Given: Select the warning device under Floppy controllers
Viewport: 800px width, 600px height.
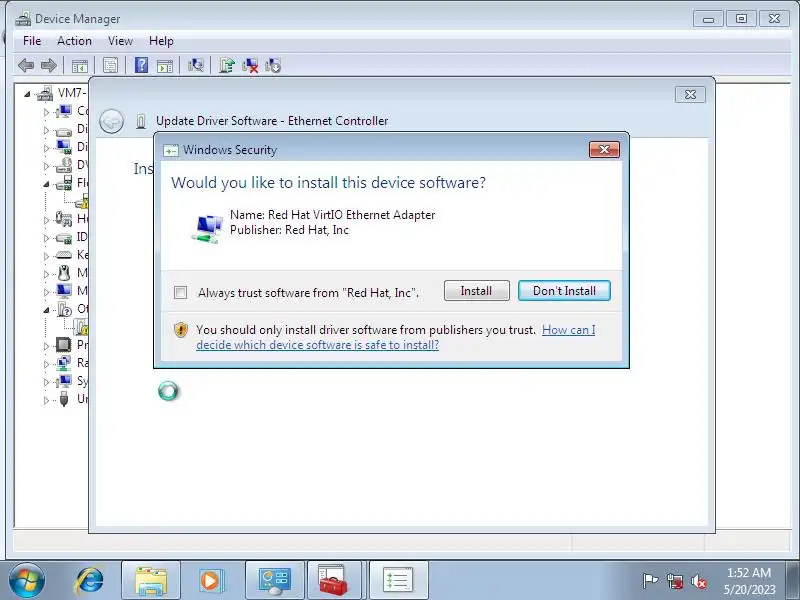Looking at the screenshot, I should coord(82,201).
